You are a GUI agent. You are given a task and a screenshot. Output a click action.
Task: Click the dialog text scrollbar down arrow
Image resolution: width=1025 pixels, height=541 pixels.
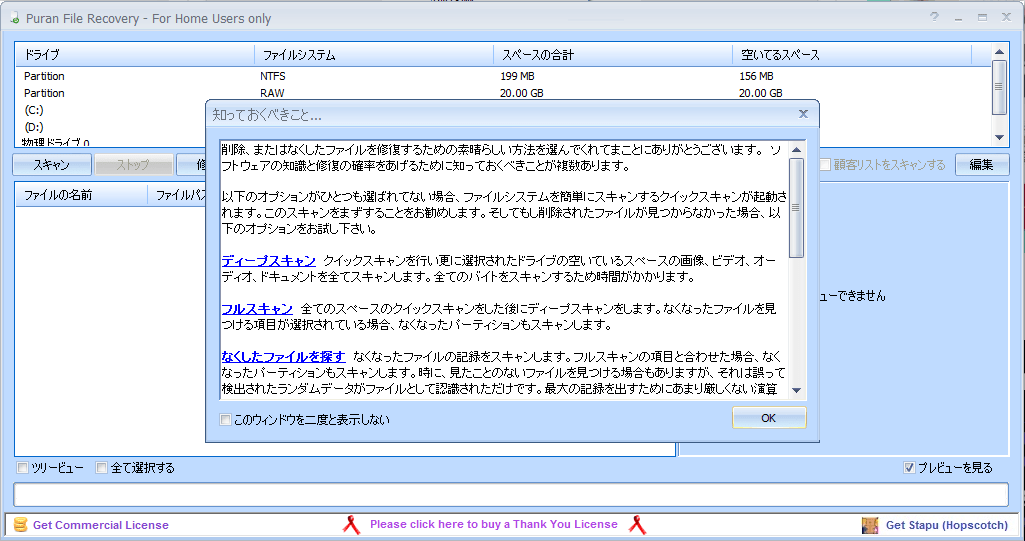tap(797, 391)
